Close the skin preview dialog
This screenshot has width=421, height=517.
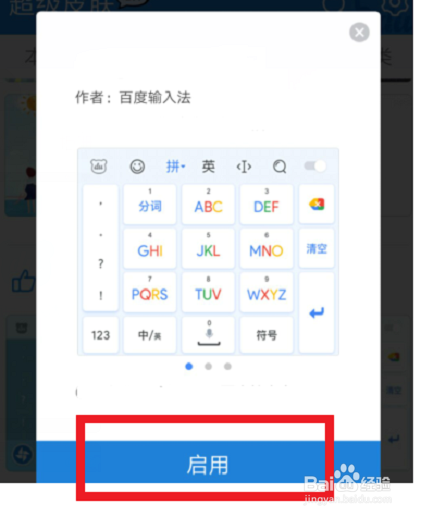pos(359,32)
